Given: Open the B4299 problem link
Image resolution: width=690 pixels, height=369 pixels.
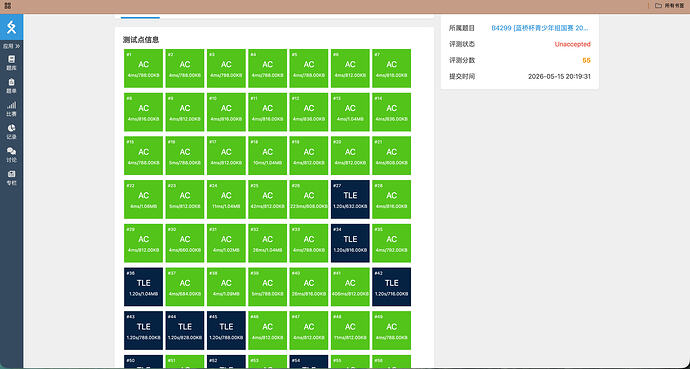Looking at the screenshot, I should [540, 28].
